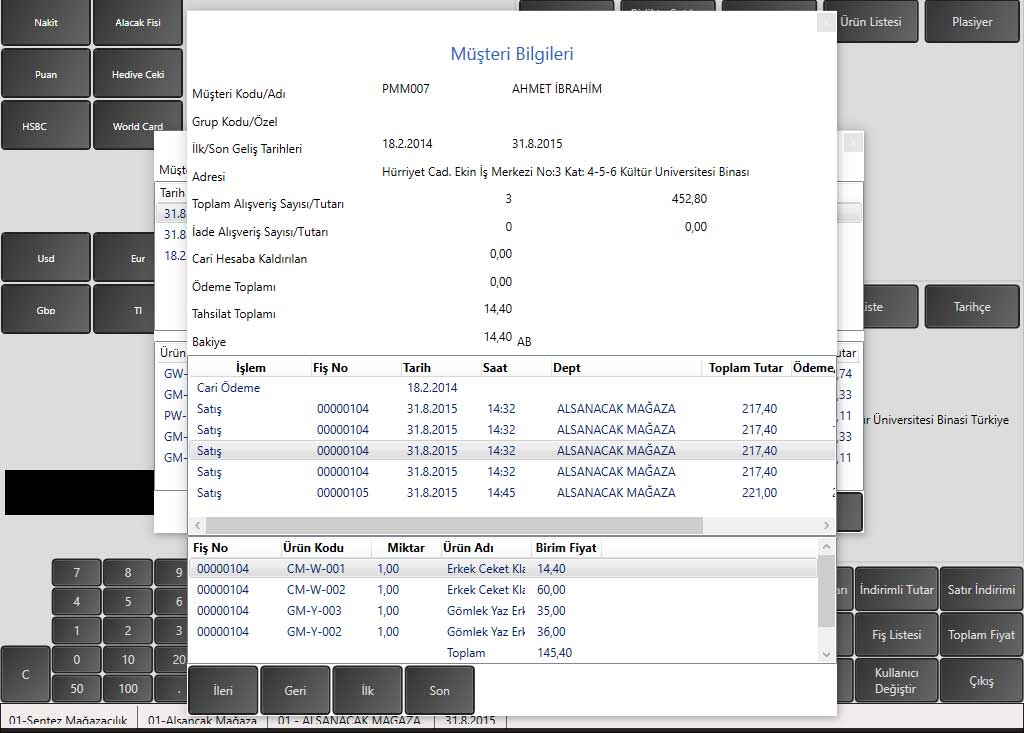
Task: Jump to first record with İlk
Action: click(x=368, y=691)
